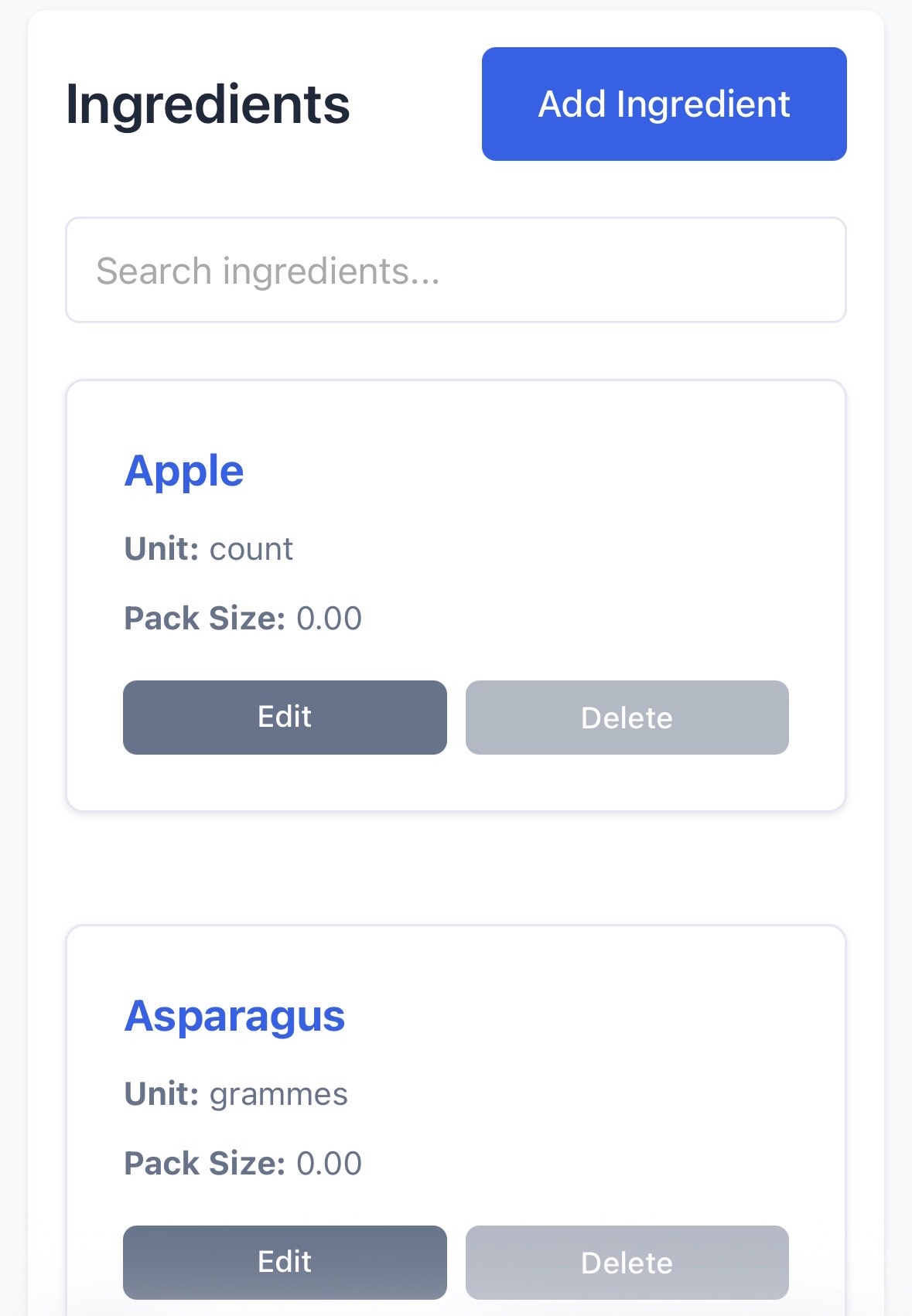Click Apple's 0.00 pack size value

tap(330, 619)
